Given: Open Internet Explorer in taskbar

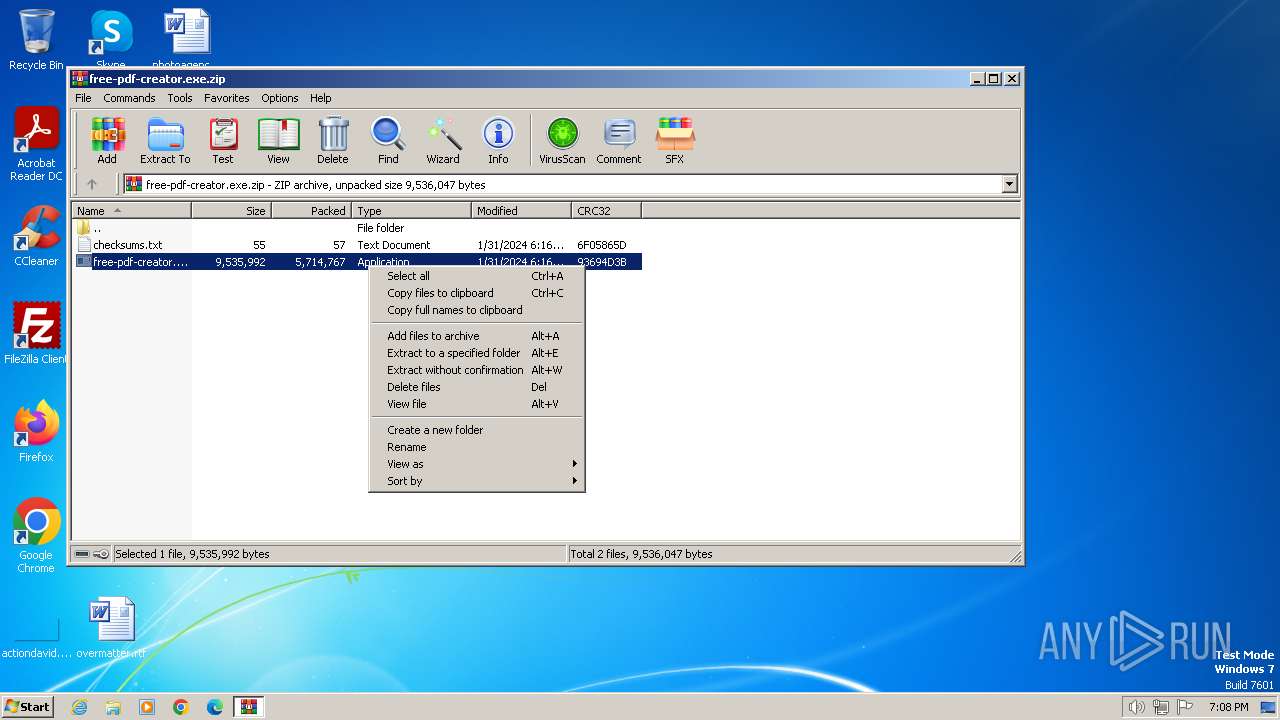Looking at the screenshot, I should click(80, 707).
